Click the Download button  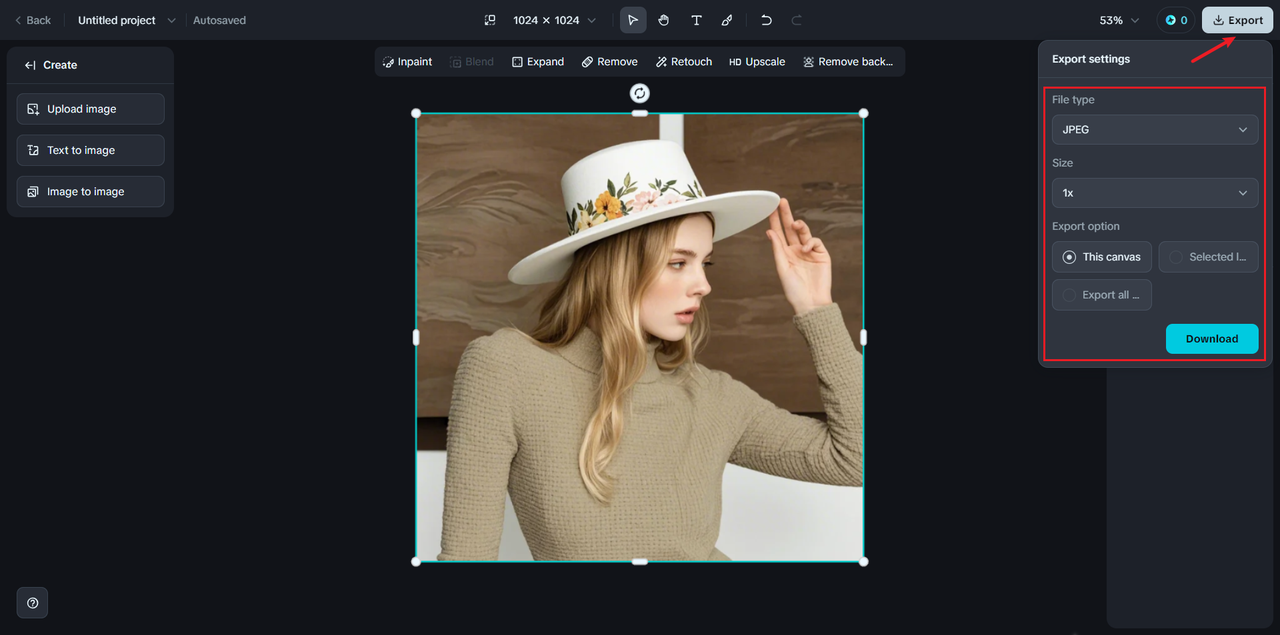(1212, 339)
